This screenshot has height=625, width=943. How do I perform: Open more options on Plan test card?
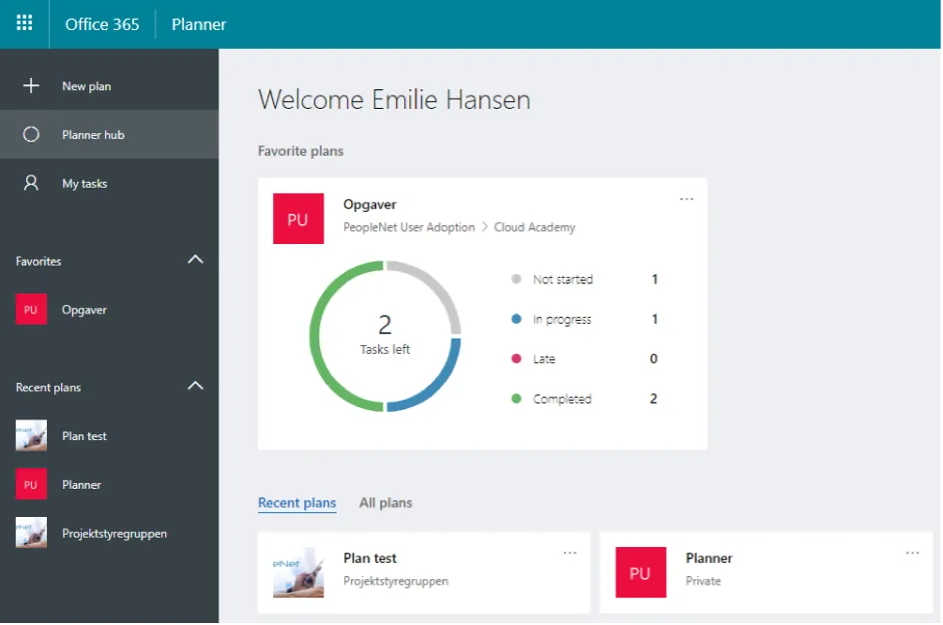pyautogui.click(x=570, y=553)
